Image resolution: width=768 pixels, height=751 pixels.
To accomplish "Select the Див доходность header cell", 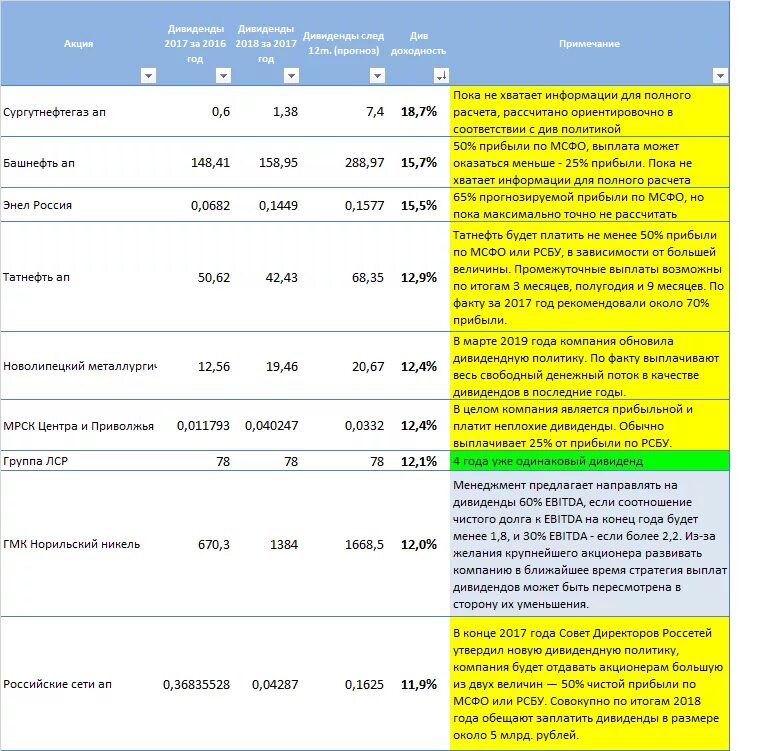I will (x=418, y=44).
